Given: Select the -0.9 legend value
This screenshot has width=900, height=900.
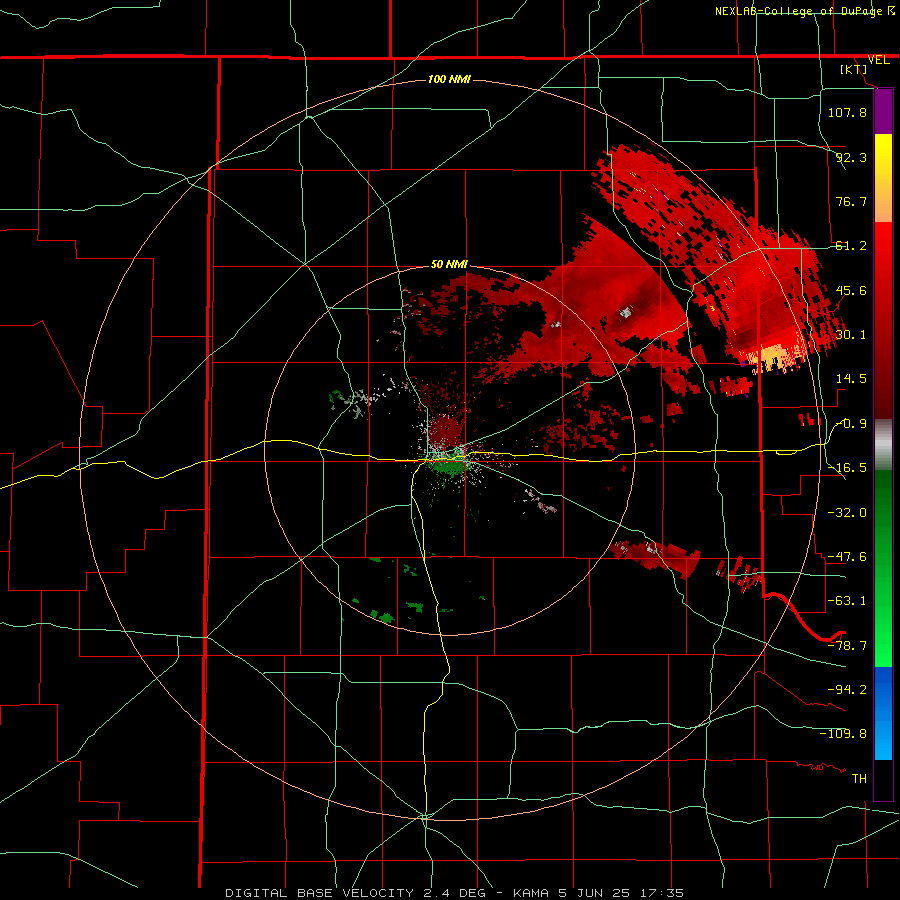Looking at the screenshot, I should point(851,424).
